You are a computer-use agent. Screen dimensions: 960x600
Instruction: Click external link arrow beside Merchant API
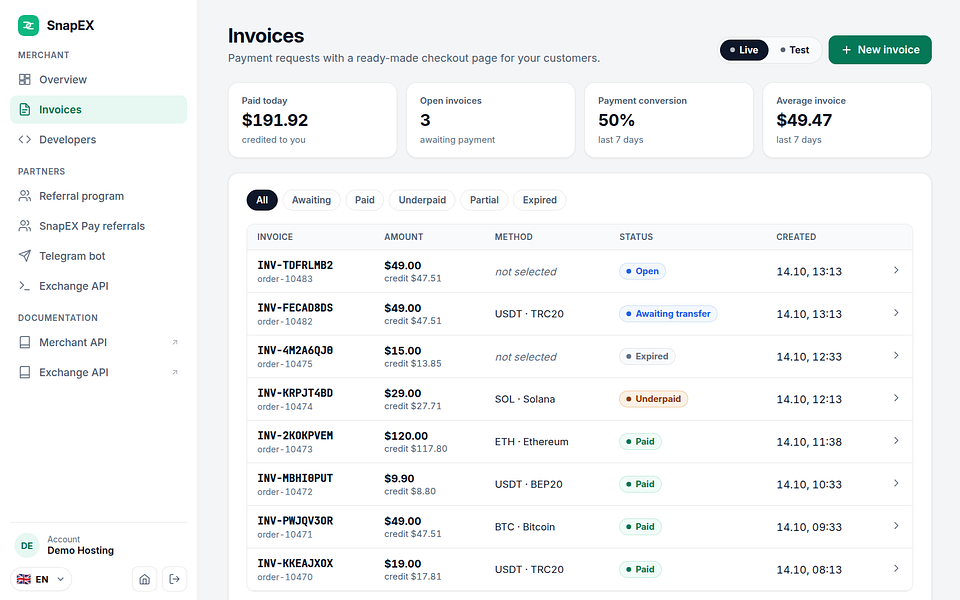pos(174,342)
